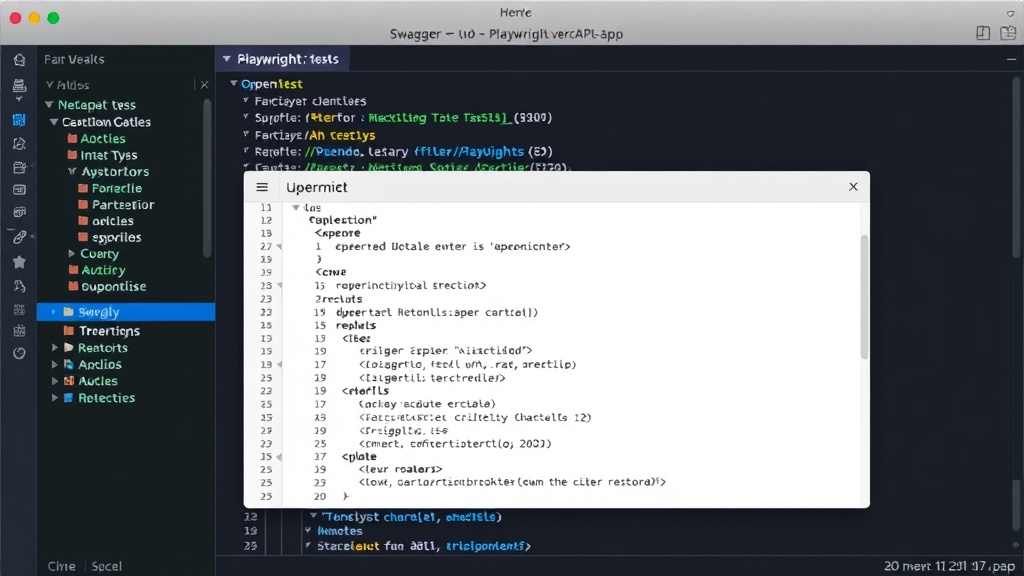The height and width of the screenshot is (576, 1024).
Task: Close the Upermiet dialog
Action: pyautogui.click(x=853, y=187)
